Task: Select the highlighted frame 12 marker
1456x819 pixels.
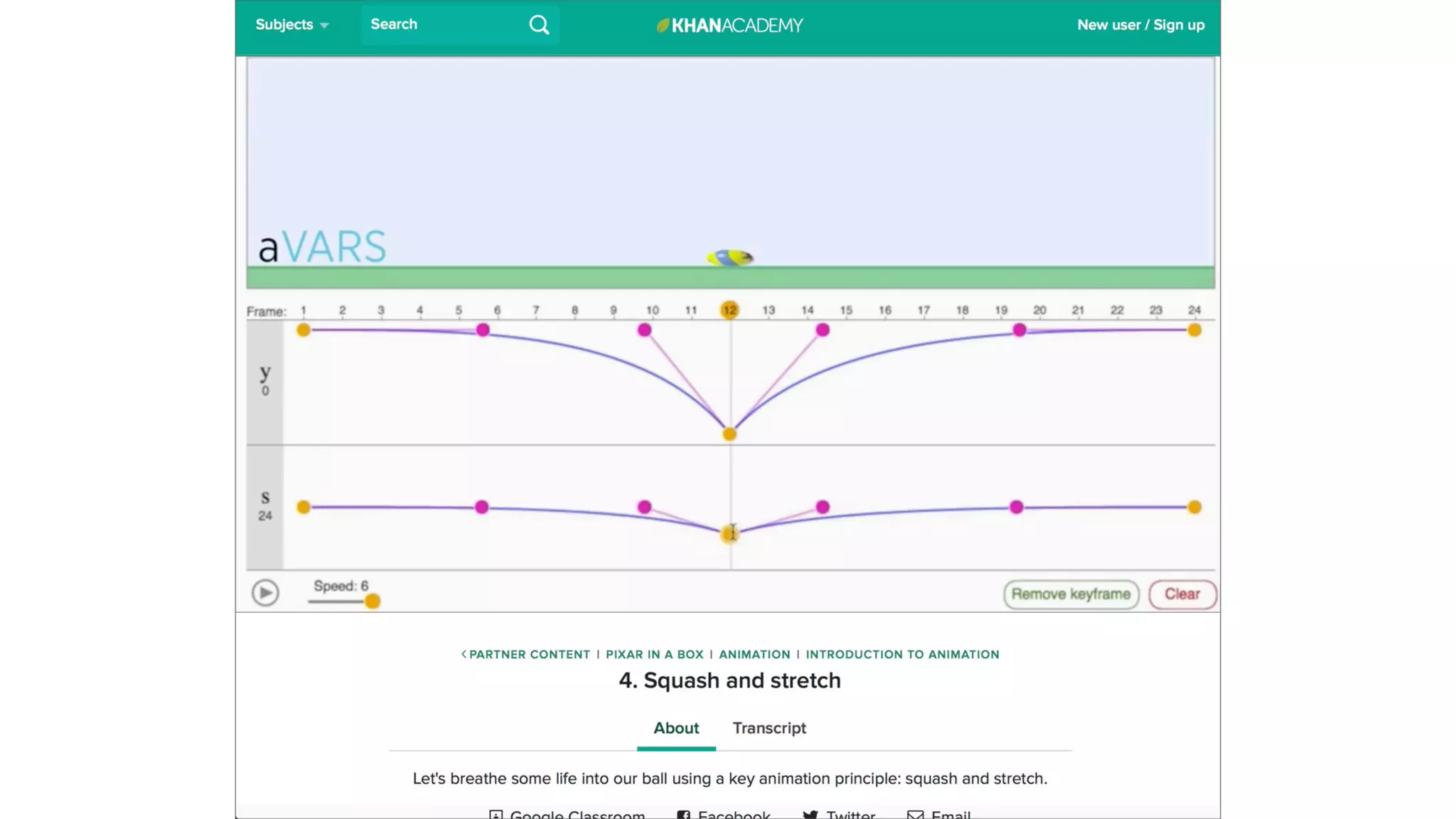Action: pos(729,310)
